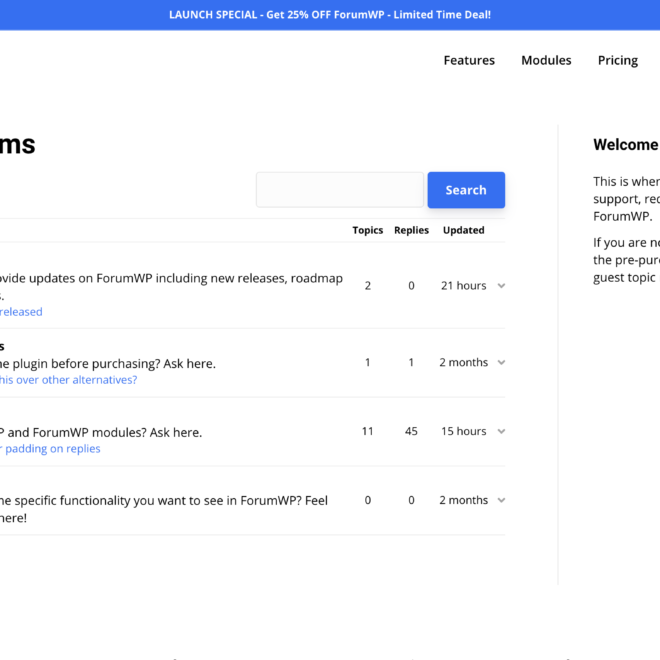This screenshot has height=660, width=660.
Task: Click the 'and ForumWP modules? Ask here.' description
Action: (x=104, y=433)
